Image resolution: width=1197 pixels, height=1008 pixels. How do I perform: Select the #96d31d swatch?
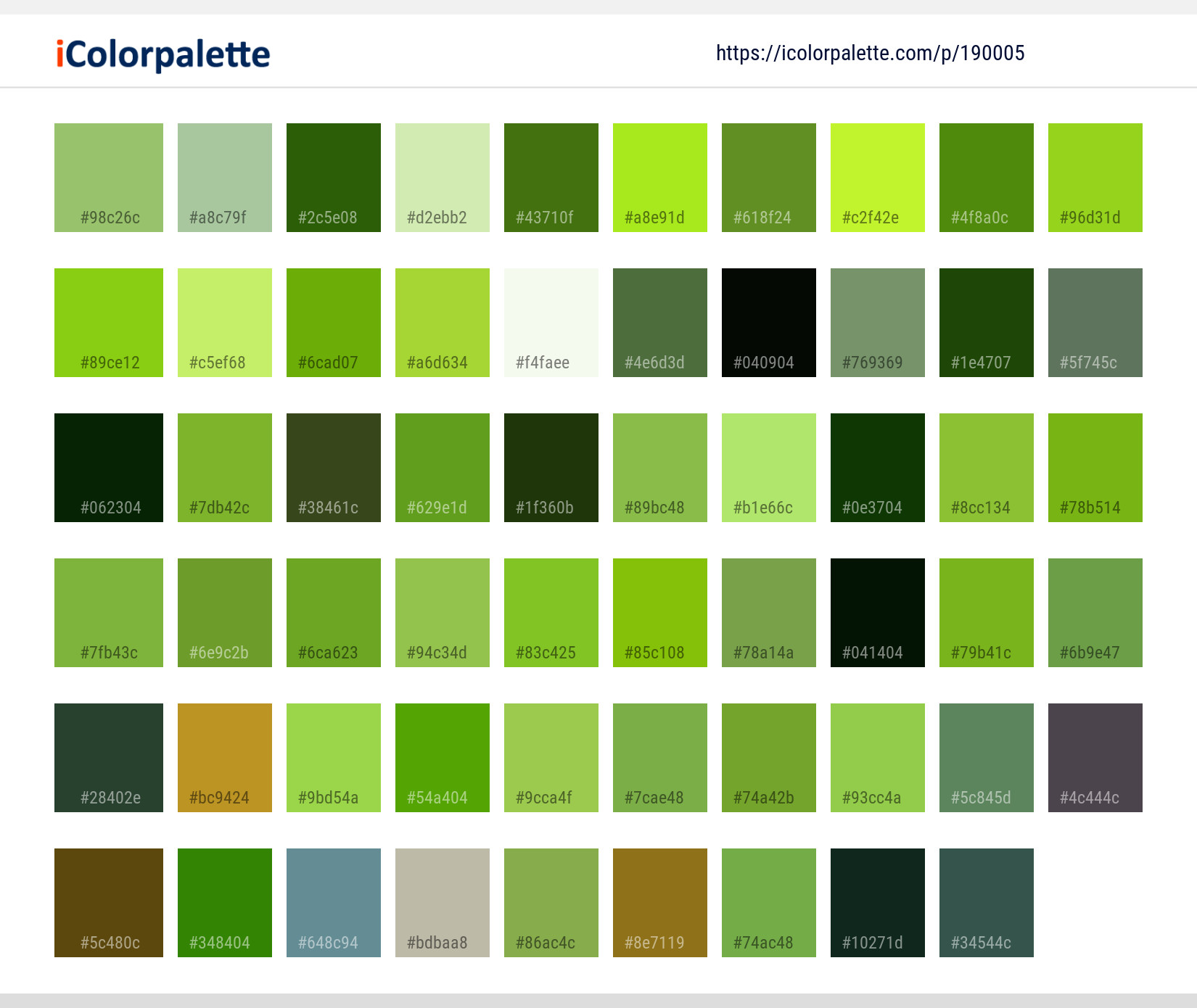[1095, 178]
